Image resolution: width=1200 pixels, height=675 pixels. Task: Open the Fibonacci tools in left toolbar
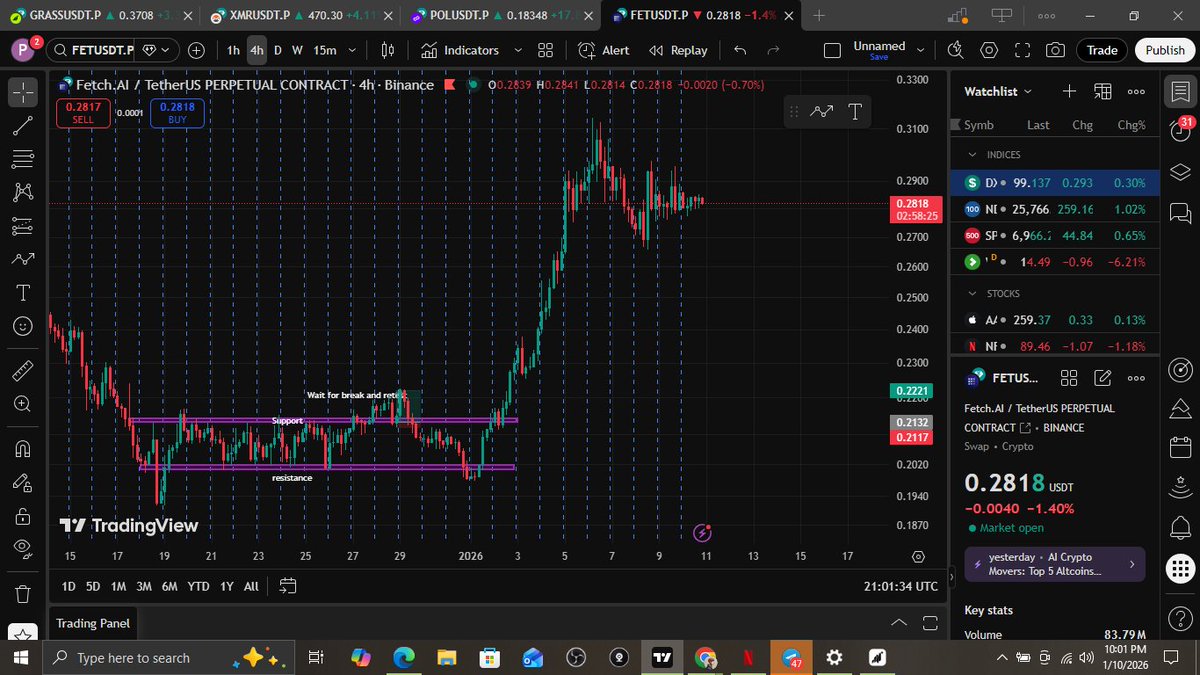[23, 159]
